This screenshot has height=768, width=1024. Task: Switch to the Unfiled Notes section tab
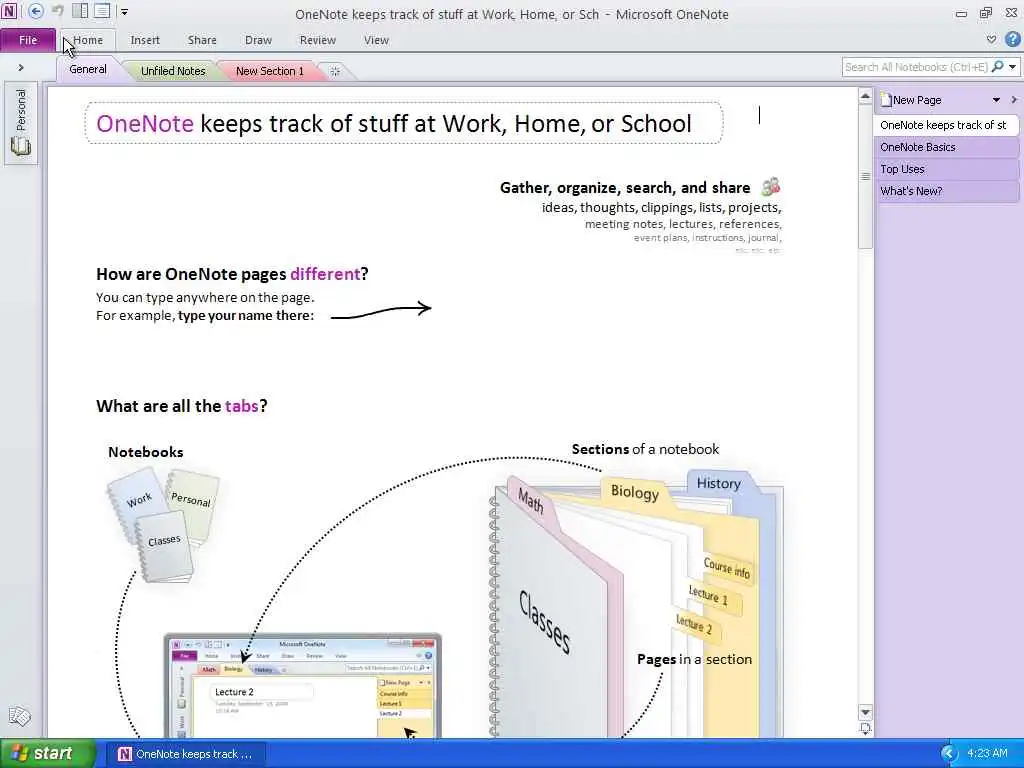click(173, 71)
